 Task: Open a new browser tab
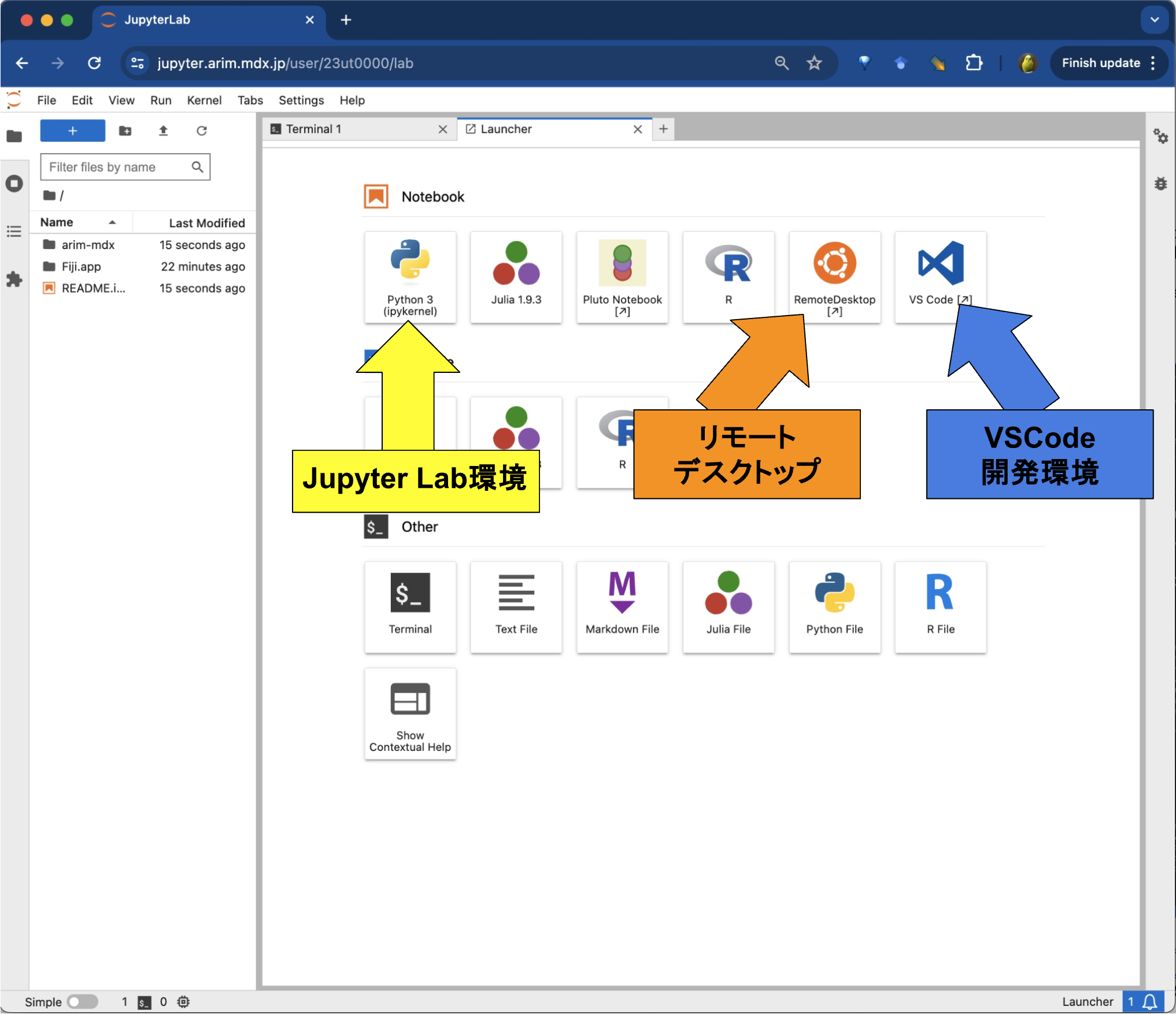pos(346,20)
